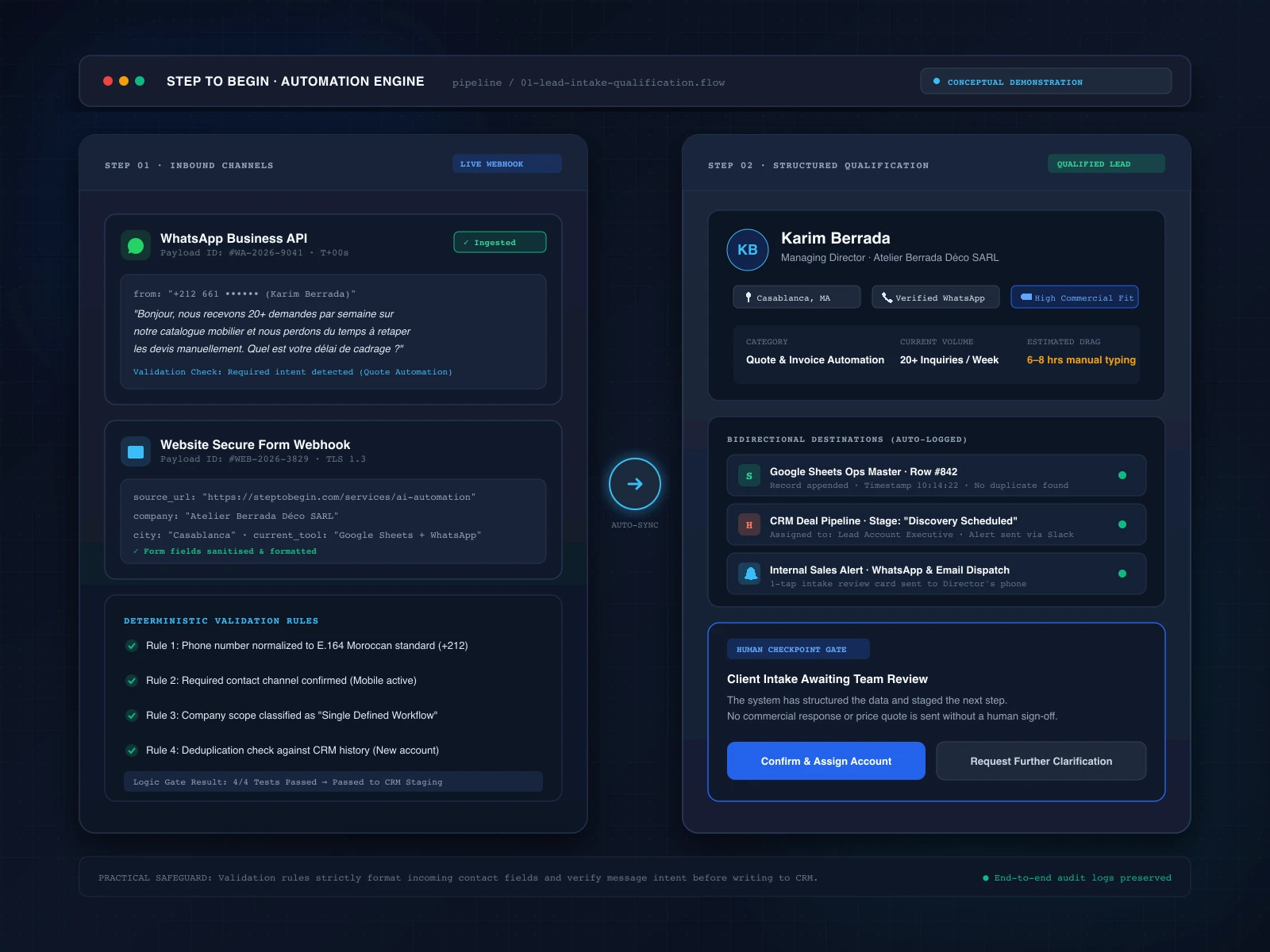
Task: Click the High Commercial Fit tag
Action: point(1075,297)
